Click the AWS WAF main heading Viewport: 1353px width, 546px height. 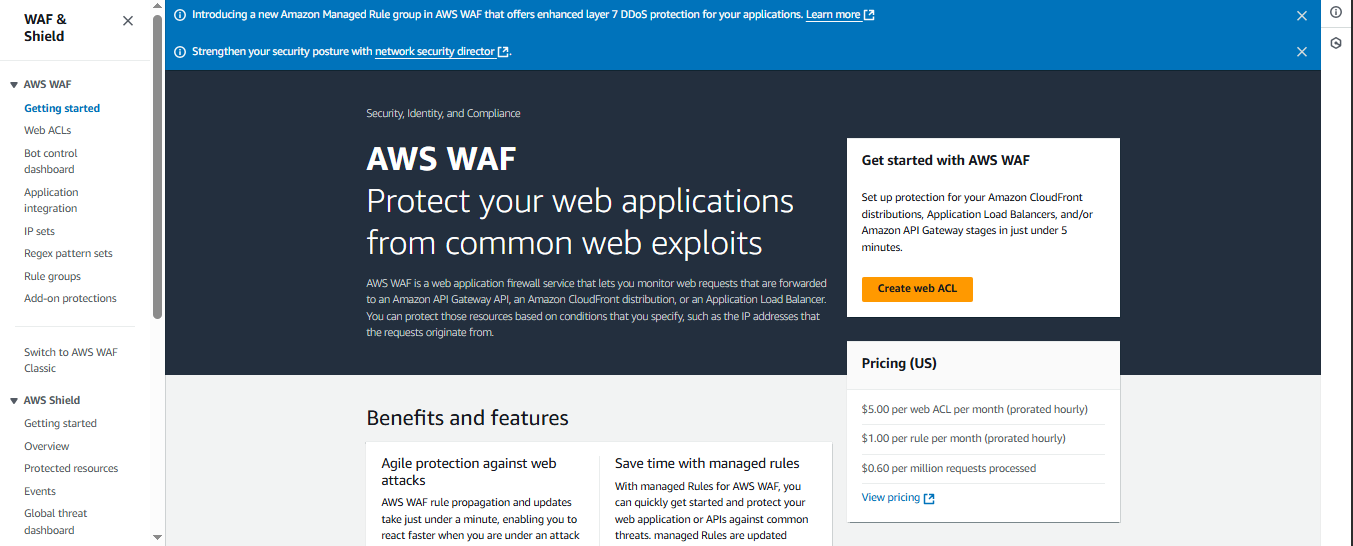[x=441, y=158]
